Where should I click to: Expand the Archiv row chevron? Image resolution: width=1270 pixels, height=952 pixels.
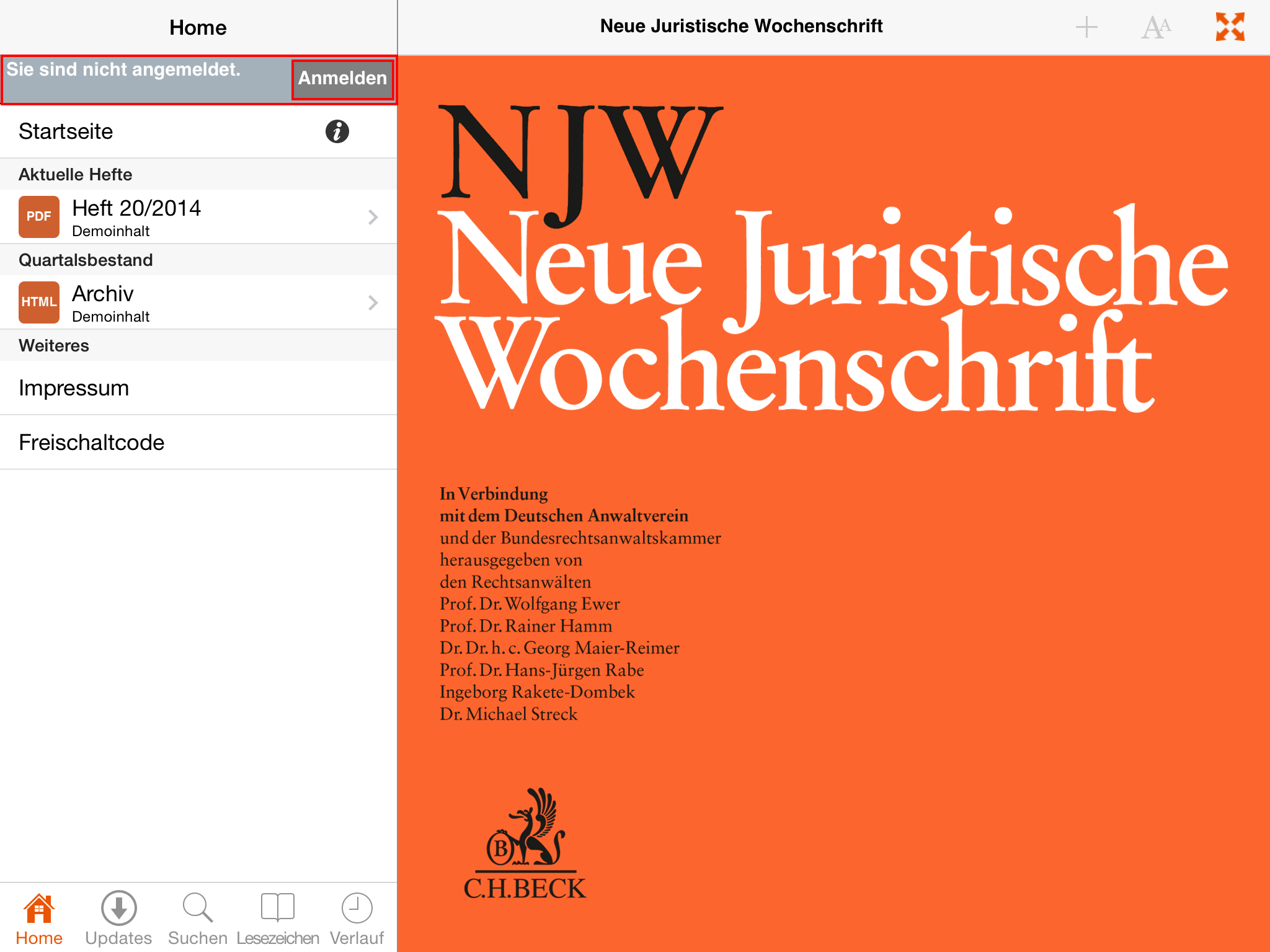373,302
